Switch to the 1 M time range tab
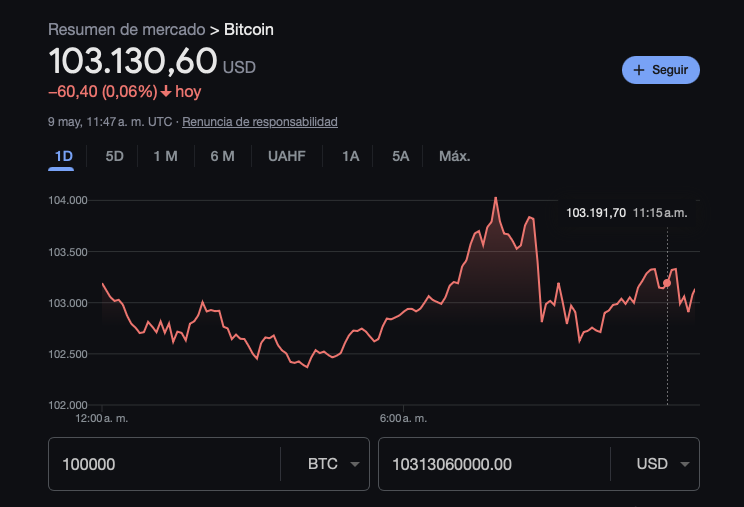Screen dimensions: 744x507 click(x=166, y=156)
